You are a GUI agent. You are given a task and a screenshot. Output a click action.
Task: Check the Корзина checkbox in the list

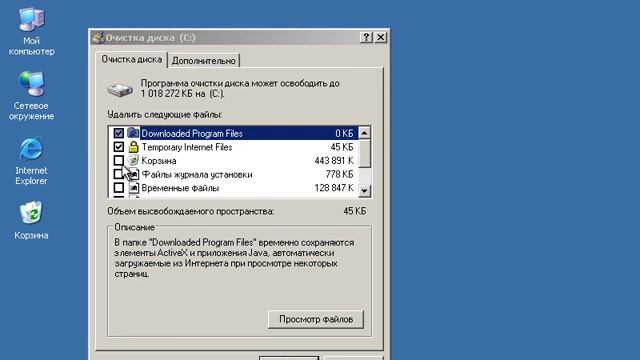tap(119, 160)
